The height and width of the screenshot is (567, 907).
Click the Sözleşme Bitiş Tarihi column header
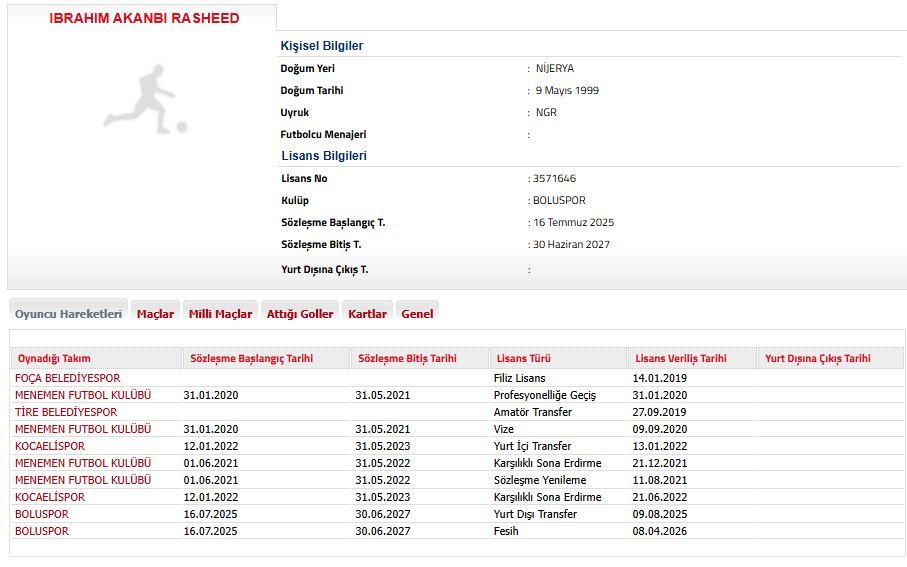407,359
